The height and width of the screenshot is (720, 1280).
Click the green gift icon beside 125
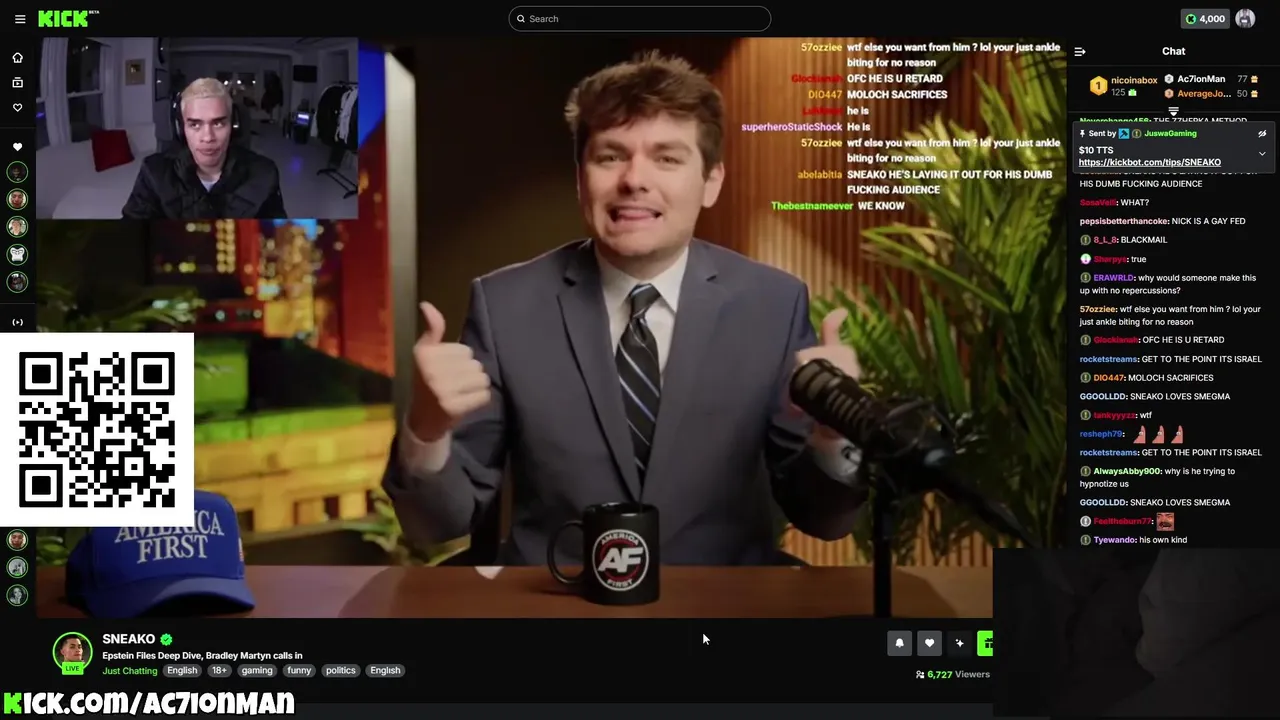point(1133,93)
